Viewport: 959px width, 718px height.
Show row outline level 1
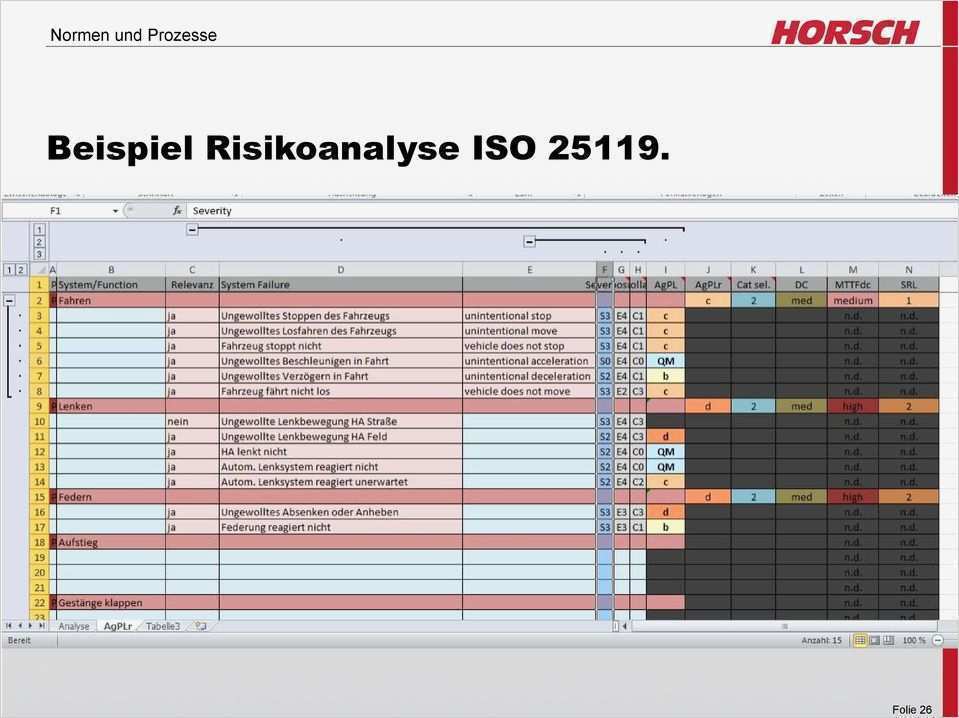(9, 270)
